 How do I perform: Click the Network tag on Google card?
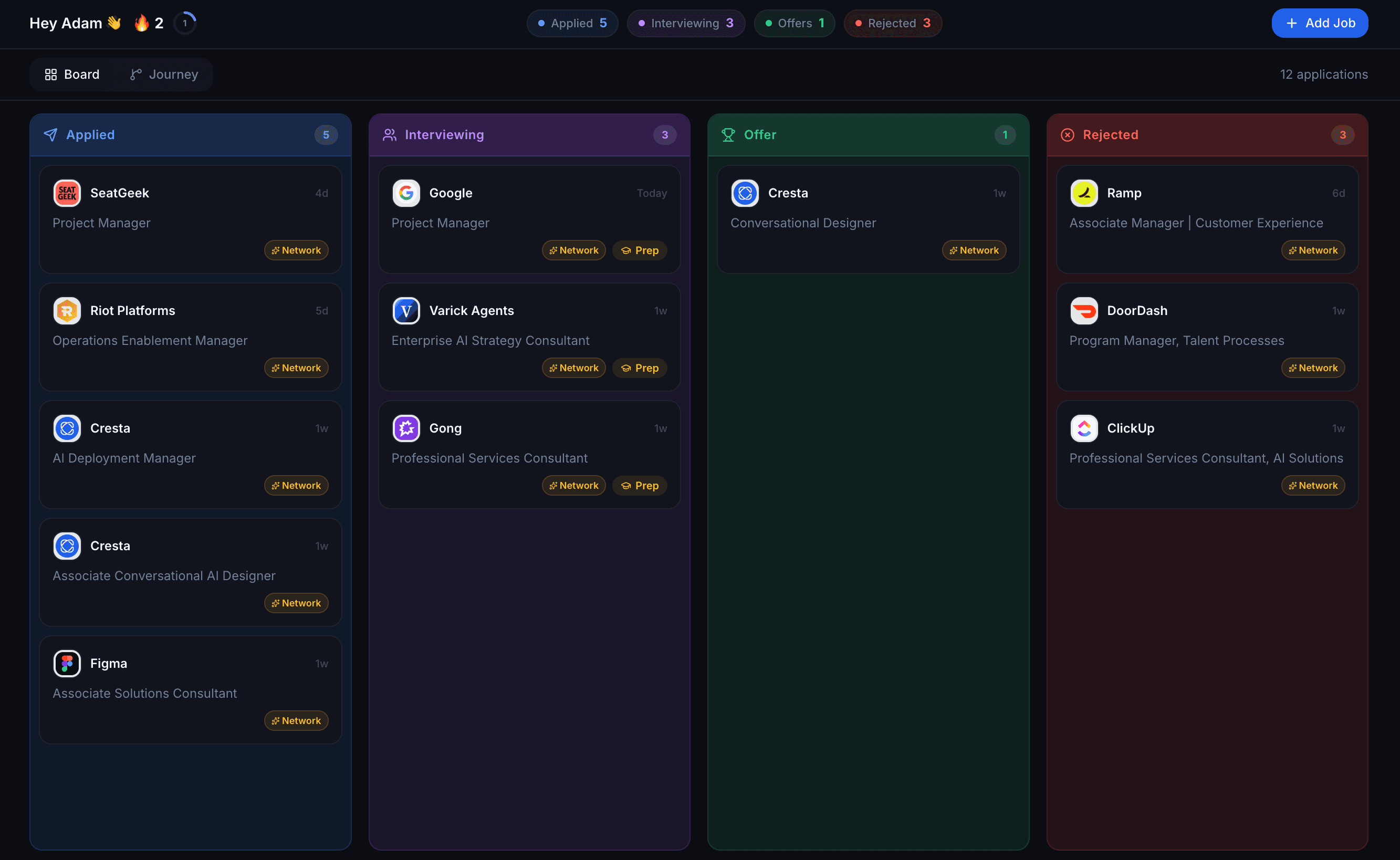click(x=574, y=250)
